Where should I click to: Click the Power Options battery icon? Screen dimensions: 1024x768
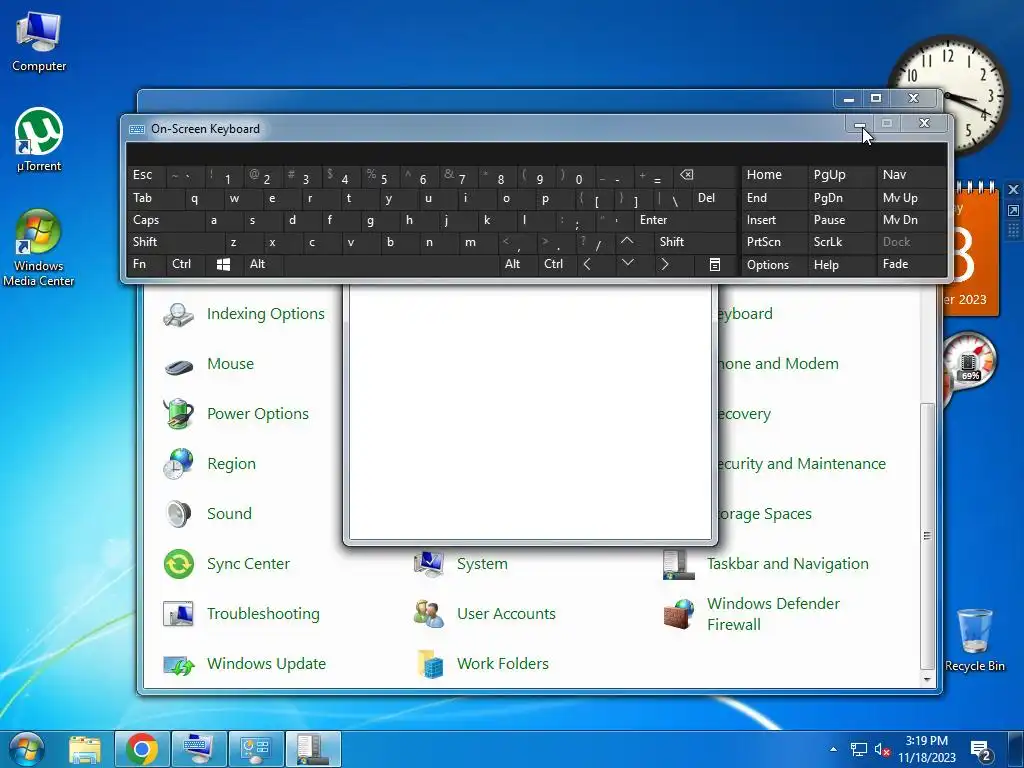[x=178, y=414]
